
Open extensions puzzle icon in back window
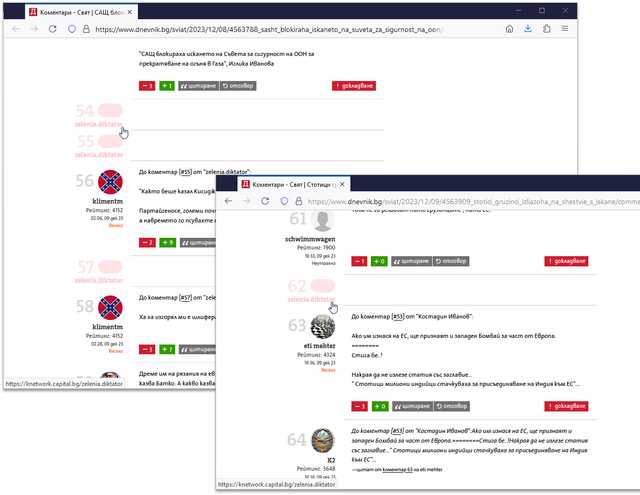click(547, 29)
